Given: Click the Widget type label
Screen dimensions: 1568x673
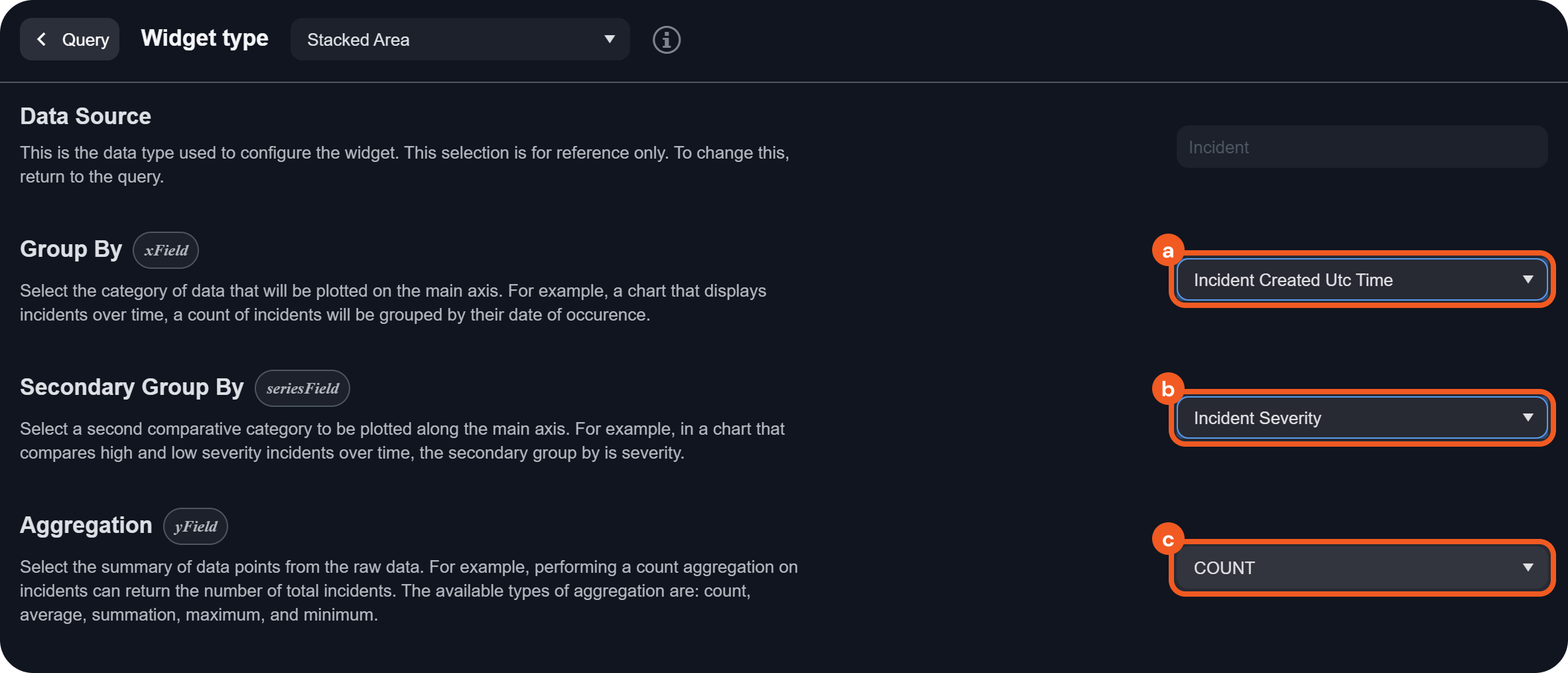Looking at the screenshot, I should click(204, 38).
